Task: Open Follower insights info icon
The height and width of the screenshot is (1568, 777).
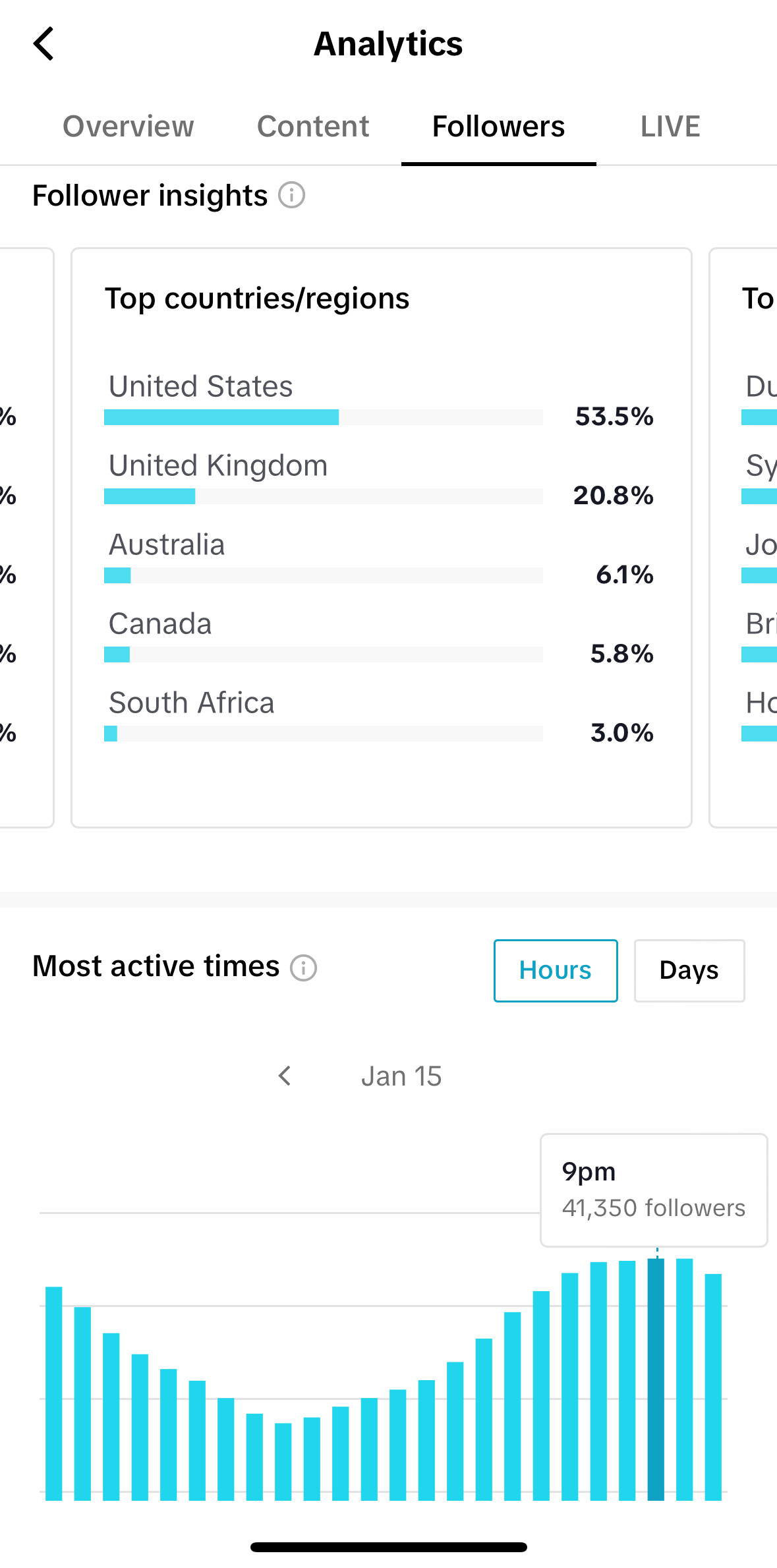Action: pos(291,195)
